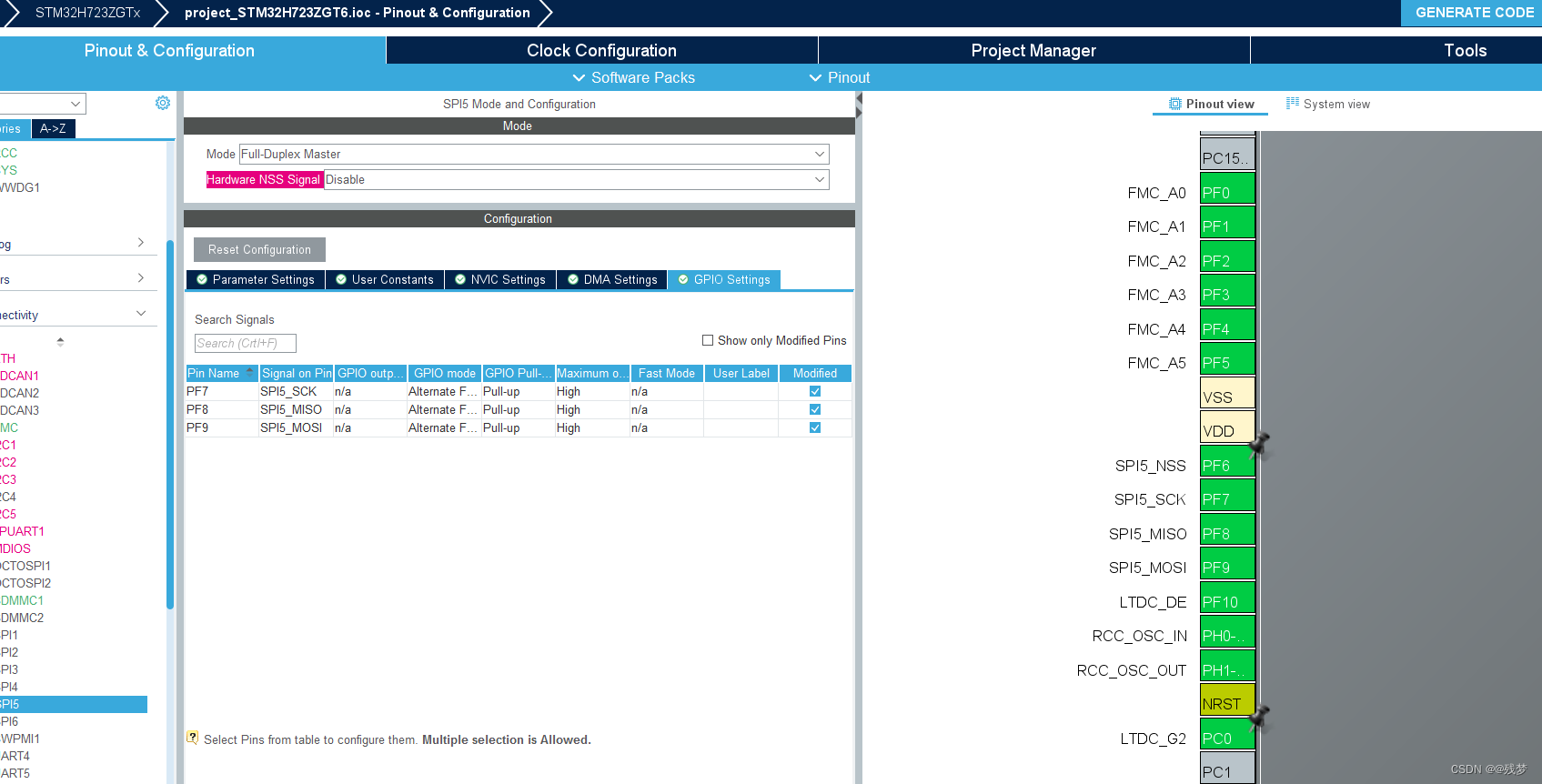Select the PH0 oscillator pin on the chip
The height and width of the screenshot is (784, 1542).
tap(1228, 632)
